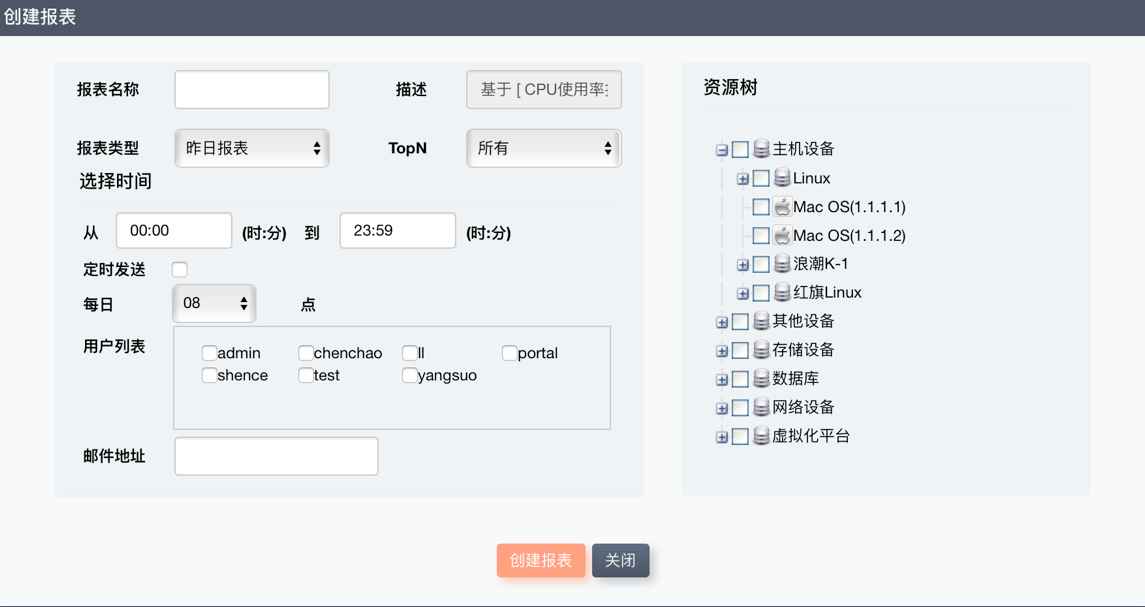The height and width of the screenshot is (607, 1145).
Task: Click the 主机设备 database icon
Action: pyautogui.click(x=761, y=149)
